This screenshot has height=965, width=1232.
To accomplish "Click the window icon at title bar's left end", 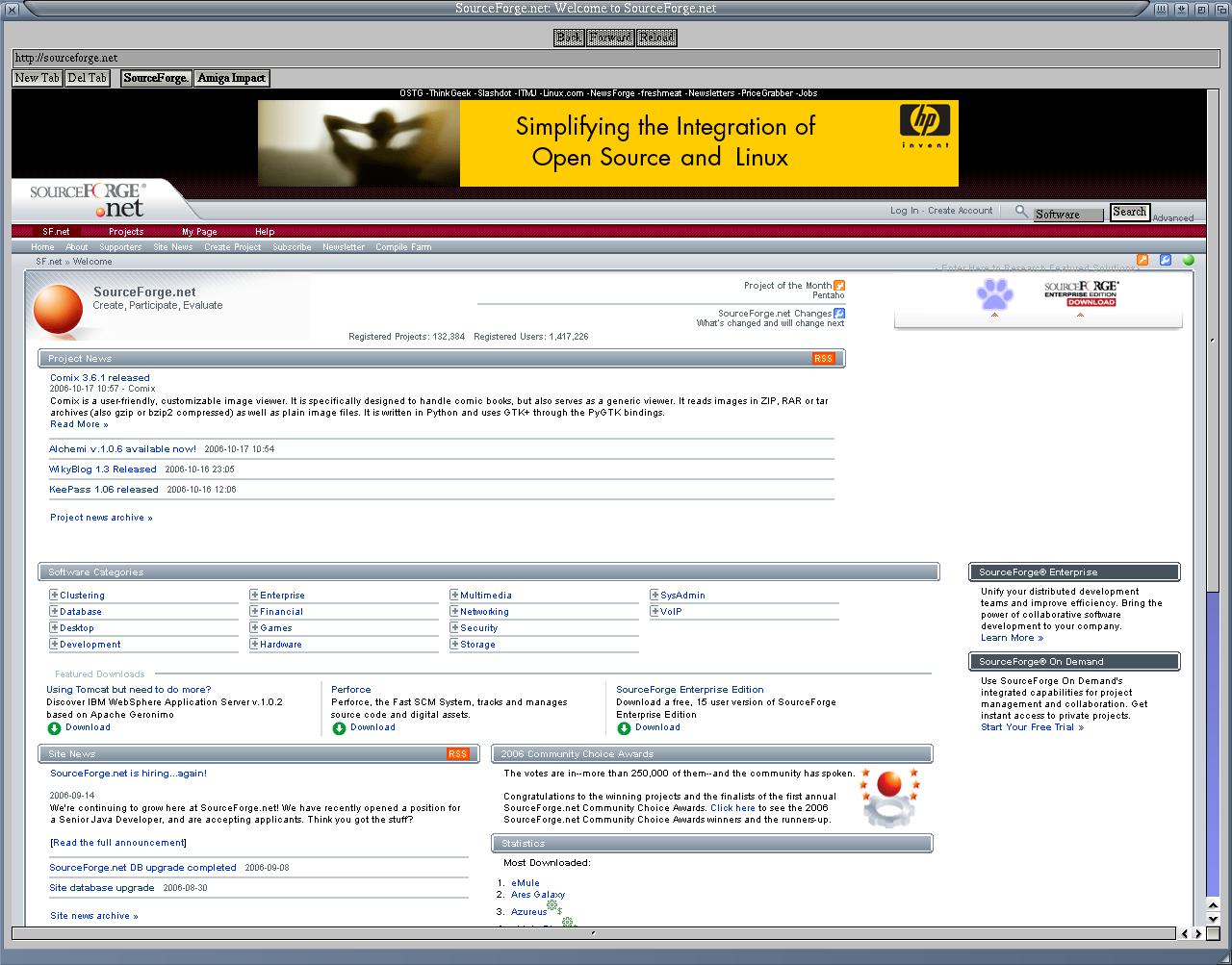I will point(11,9).
